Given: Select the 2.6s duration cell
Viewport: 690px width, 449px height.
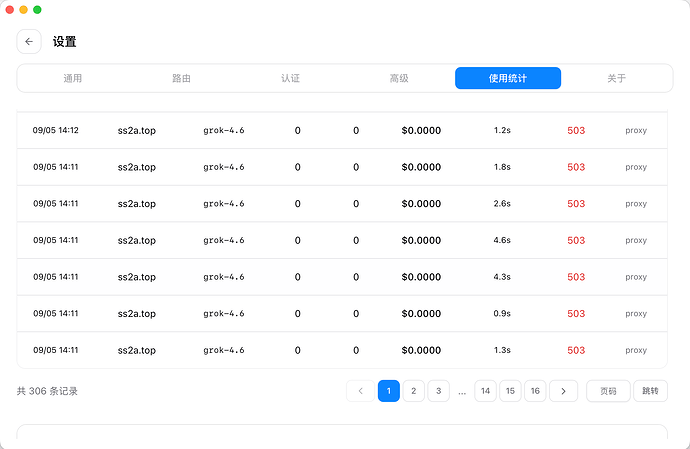Looking at the screenshot, I should (x=502, y=203).
